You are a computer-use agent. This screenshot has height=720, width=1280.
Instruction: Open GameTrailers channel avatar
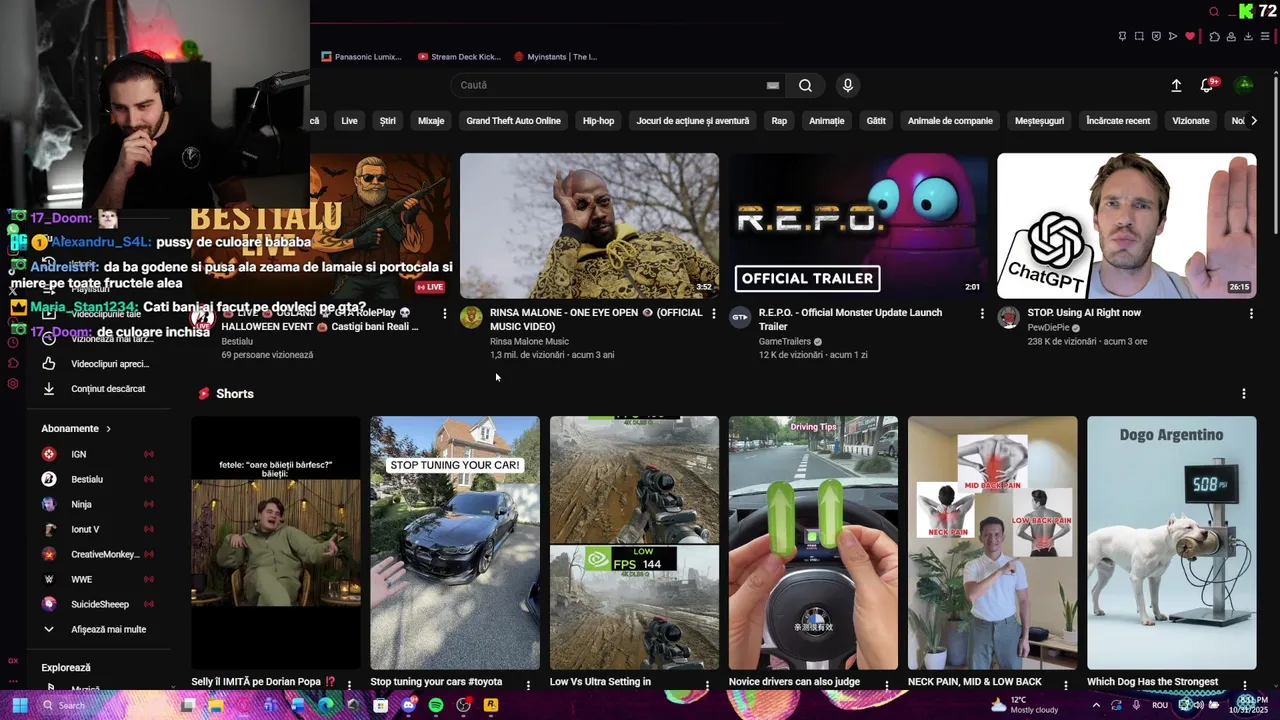pyautogui.click(x=740, y=318)
